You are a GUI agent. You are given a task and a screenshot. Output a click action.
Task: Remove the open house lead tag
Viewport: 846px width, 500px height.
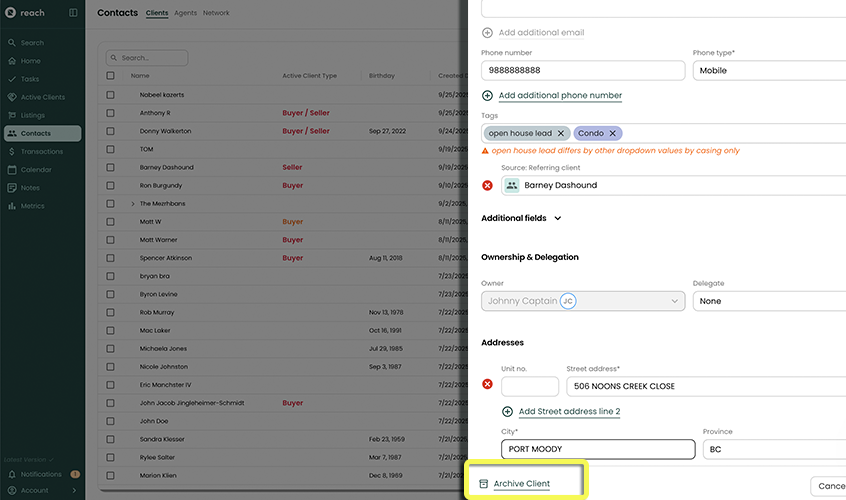tap(561, 133)
